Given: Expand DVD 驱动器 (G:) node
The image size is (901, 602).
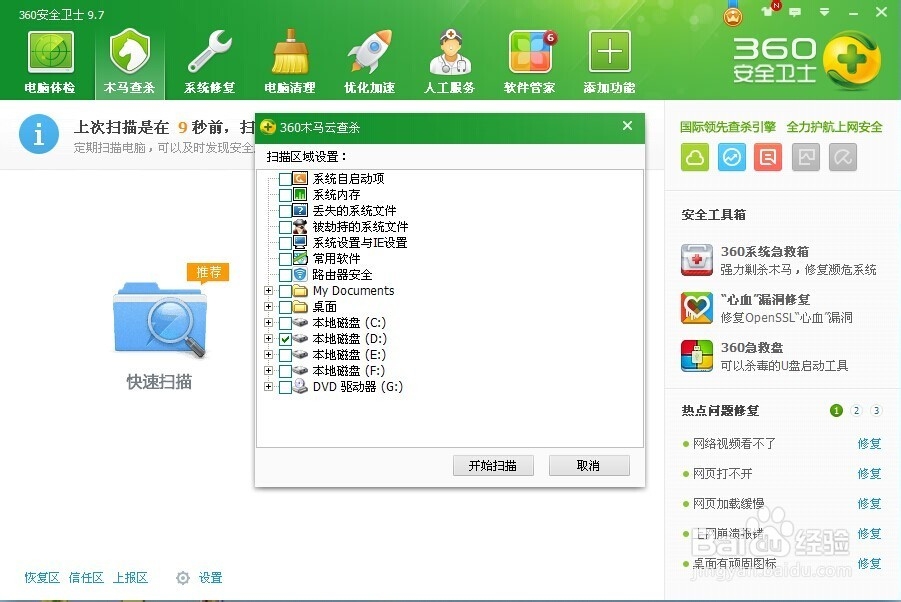Looking at the screenshot, I should point(268,387).
